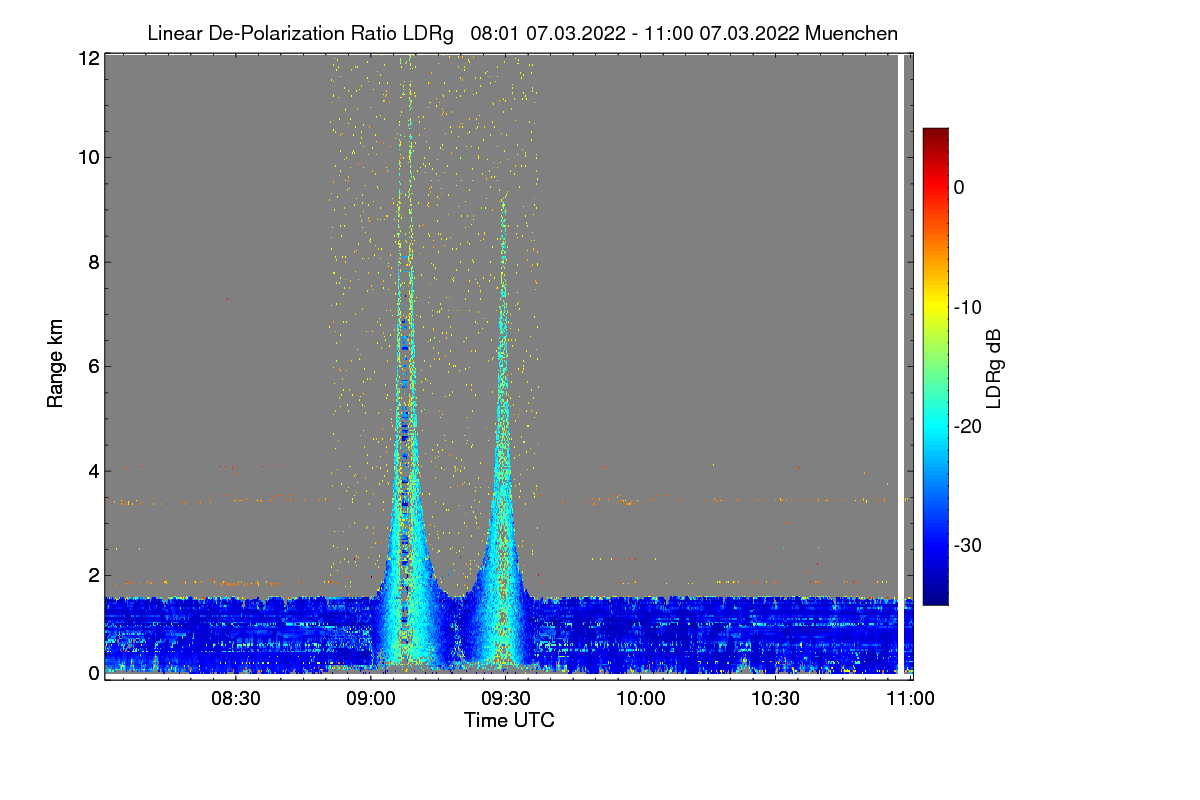Click the 'Time UTC' x-axis label
1200x800 pixels.
[x=509, y=720]
